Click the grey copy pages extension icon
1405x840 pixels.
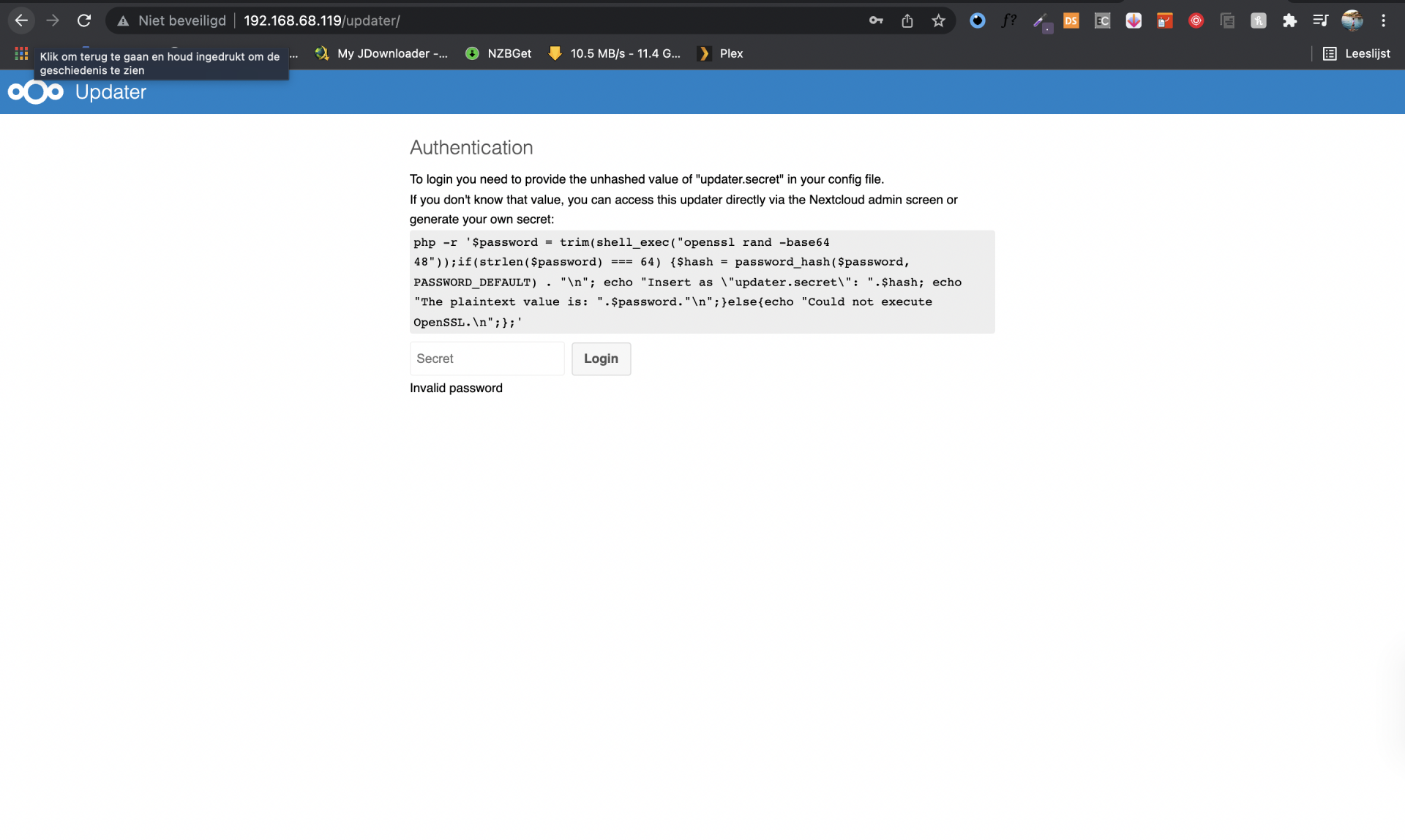[x=1228, y=20]
